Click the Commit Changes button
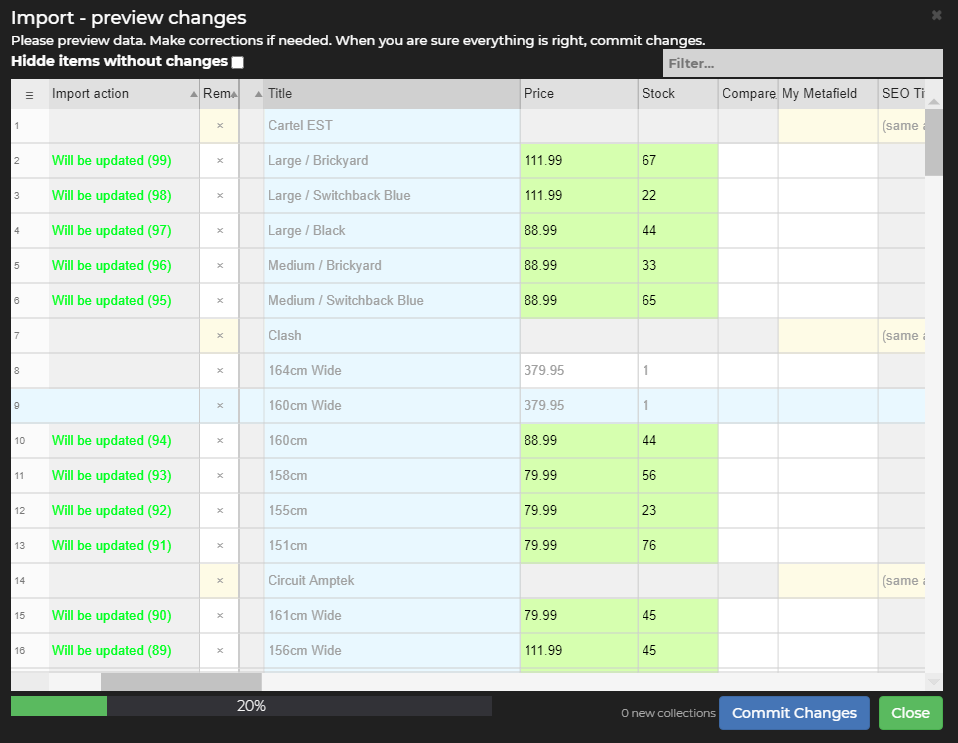This screenshot has width=958, height=743. [x=794, y=713]
